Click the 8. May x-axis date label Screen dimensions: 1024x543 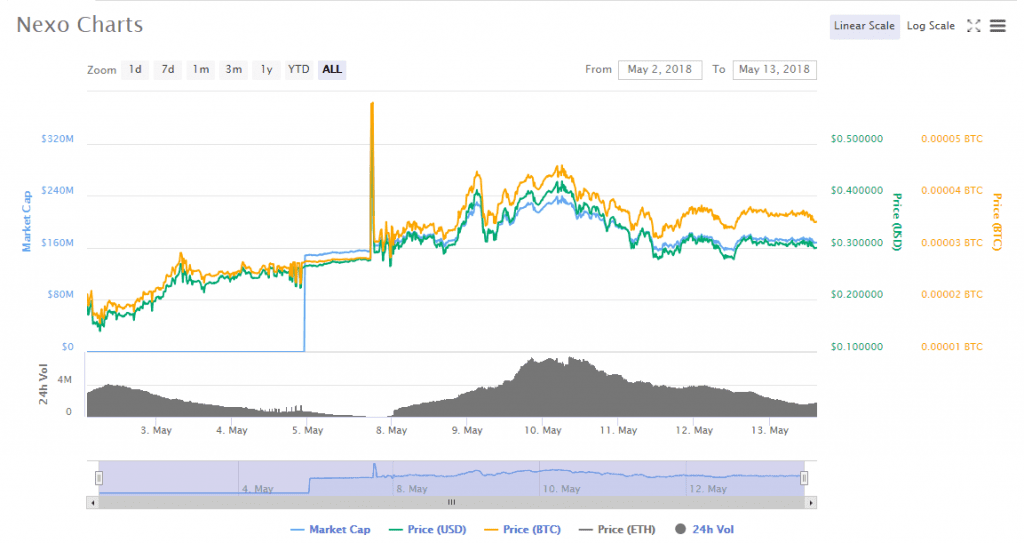(x=391, y=431)
